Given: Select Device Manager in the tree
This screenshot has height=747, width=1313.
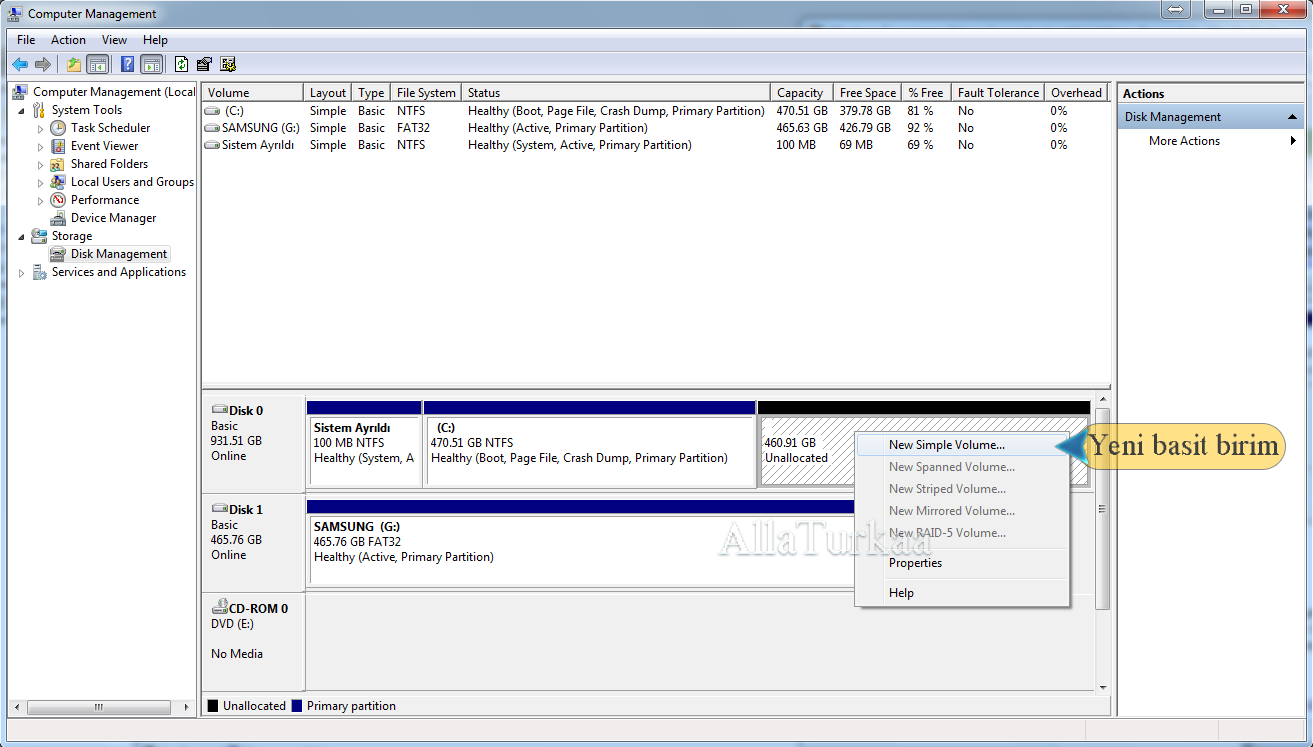Looking at the screenshot, I should [x=113, y=218].
